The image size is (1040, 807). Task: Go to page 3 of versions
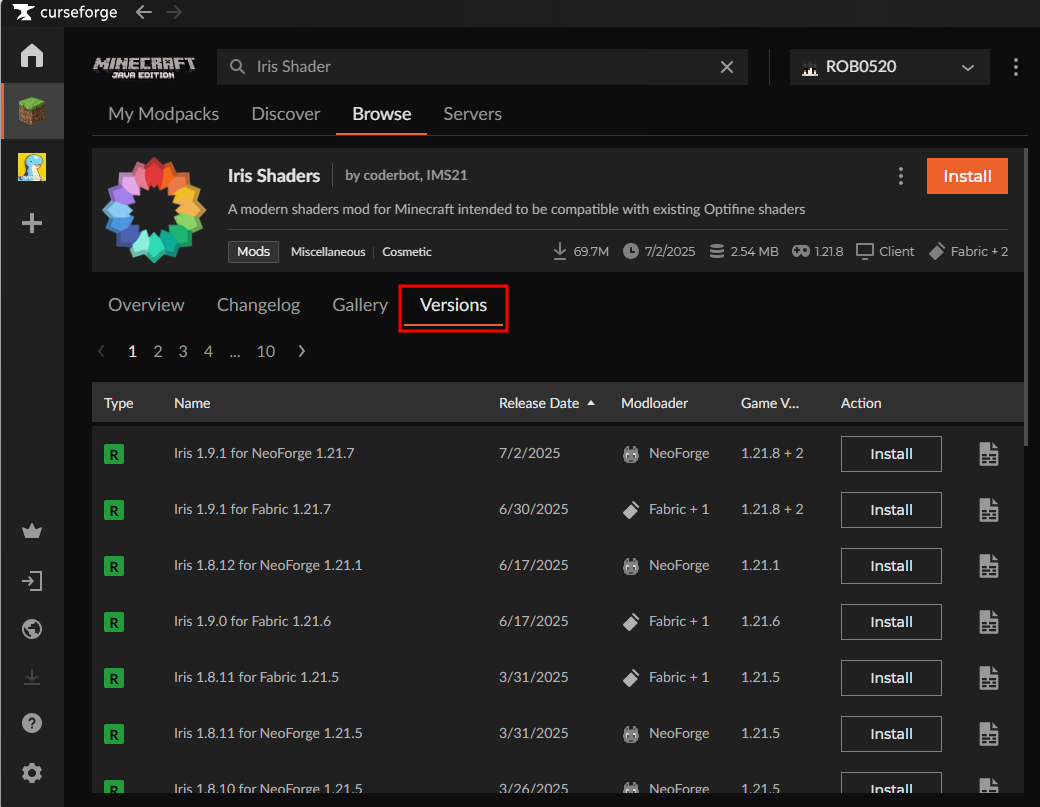pos(183,351)
